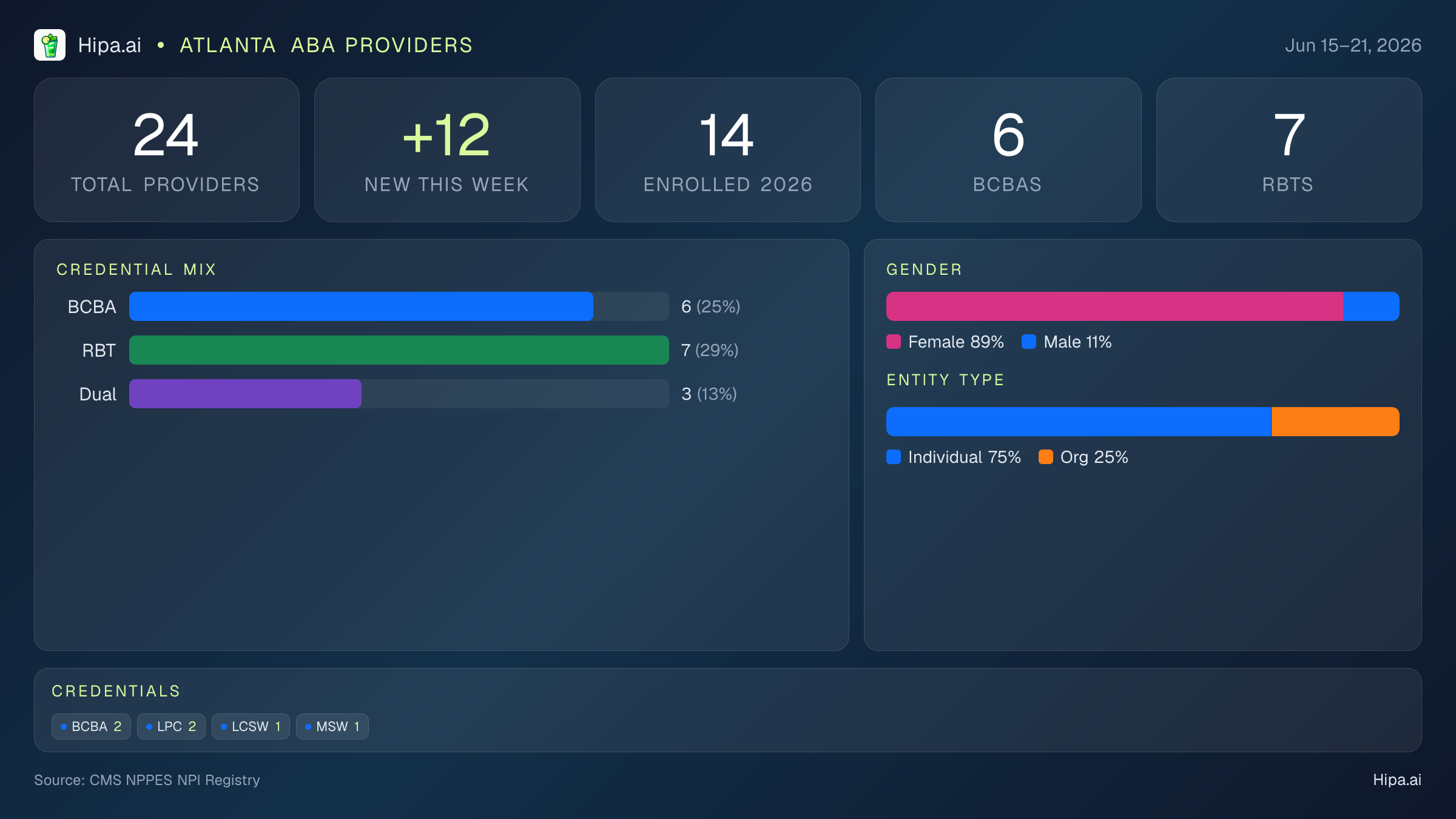Click the BCBA row label in credential mix
This screenshot has width=1456, height=819.
coord(92,306)
